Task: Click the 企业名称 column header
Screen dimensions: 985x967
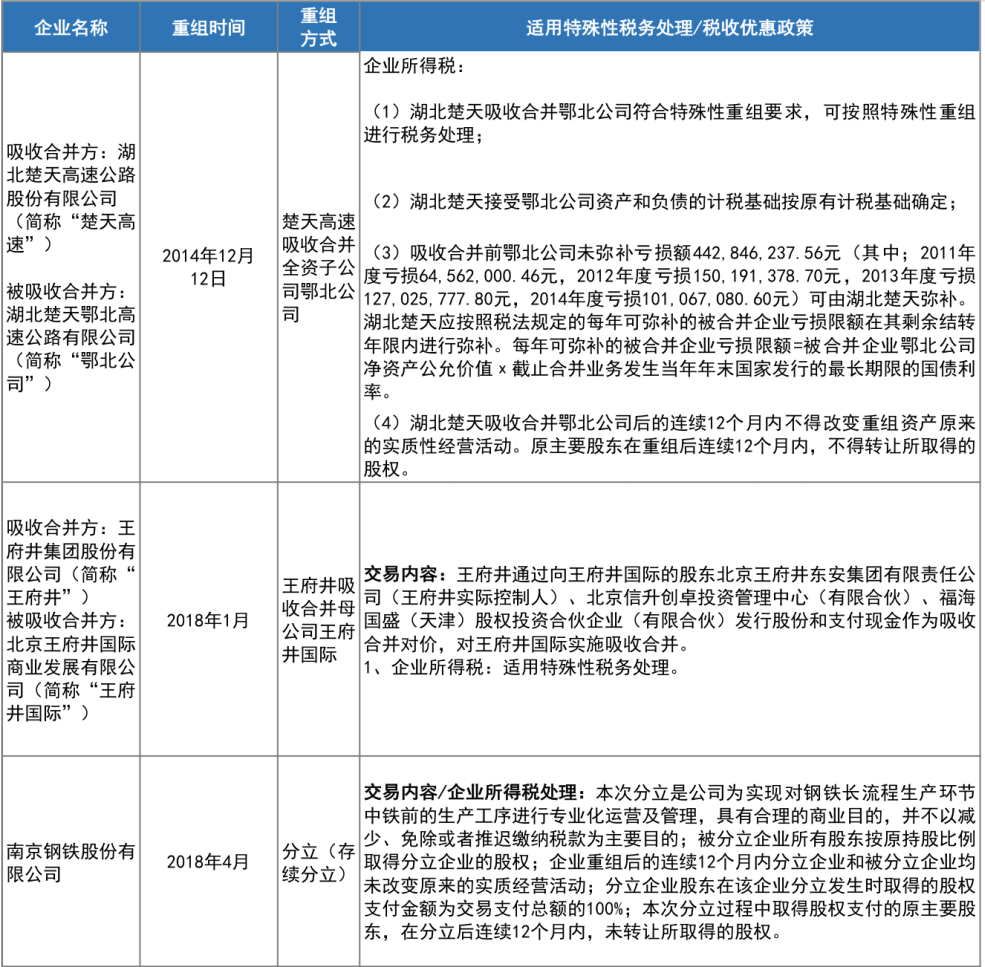Action: pos(70,28)
